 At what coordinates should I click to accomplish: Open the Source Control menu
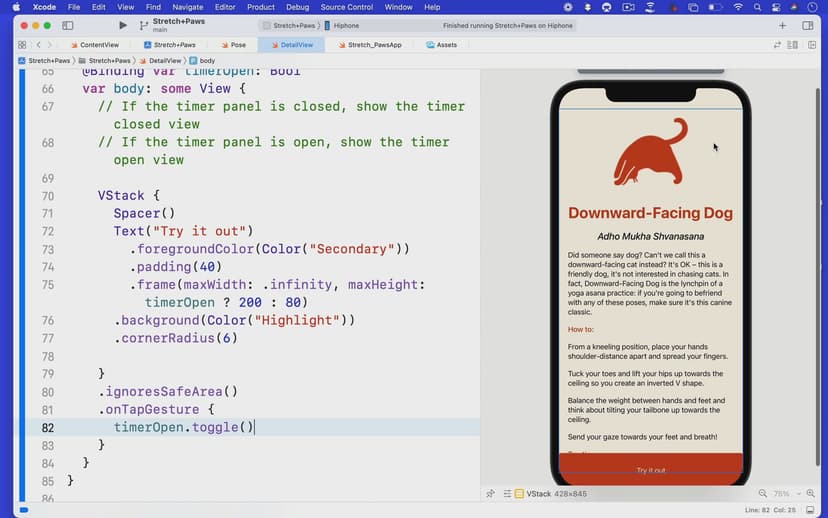click(346, 7)
